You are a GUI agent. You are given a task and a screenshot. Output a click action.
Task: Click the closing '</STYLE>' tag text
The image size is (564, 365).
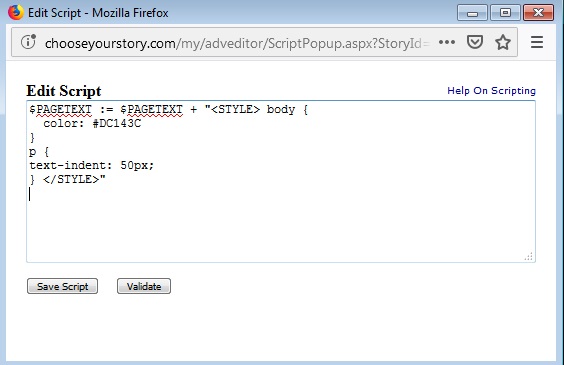(x=71, y=179)
